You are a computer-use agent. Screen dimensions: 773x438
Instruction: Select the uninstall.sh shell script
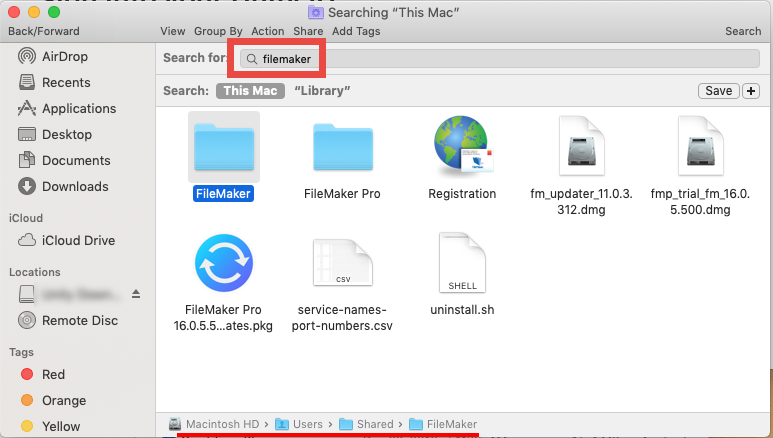(462, 263)
